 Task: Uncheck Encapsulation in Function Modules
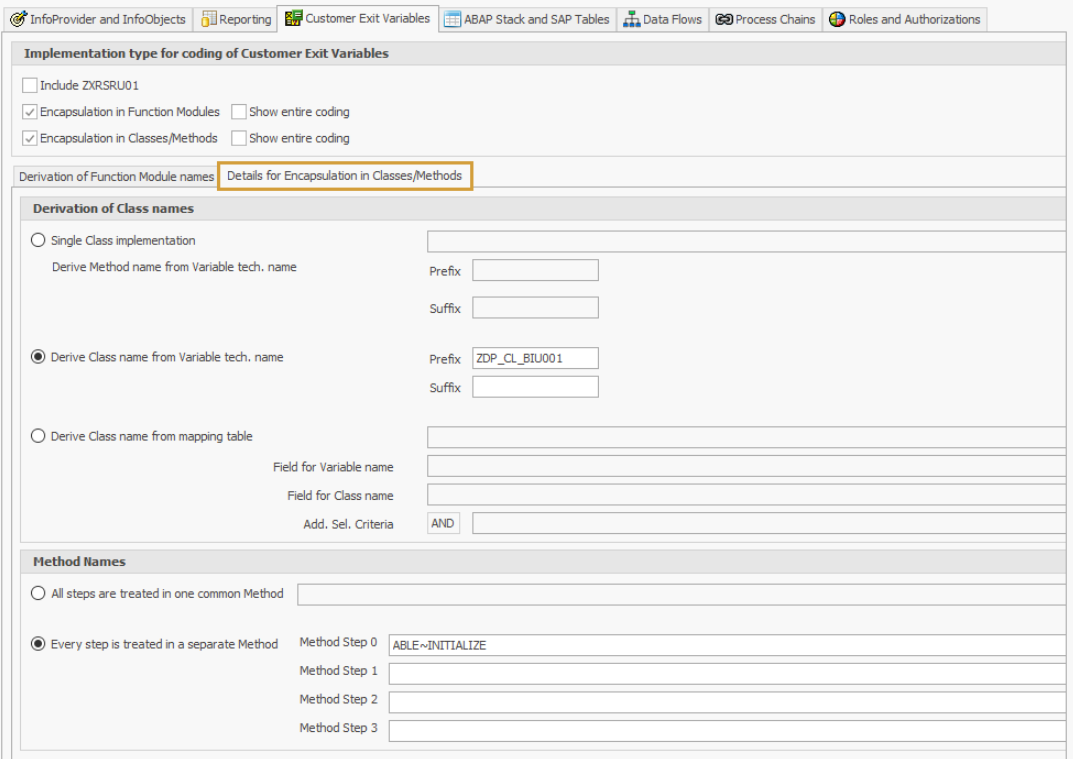coord(30,112)
